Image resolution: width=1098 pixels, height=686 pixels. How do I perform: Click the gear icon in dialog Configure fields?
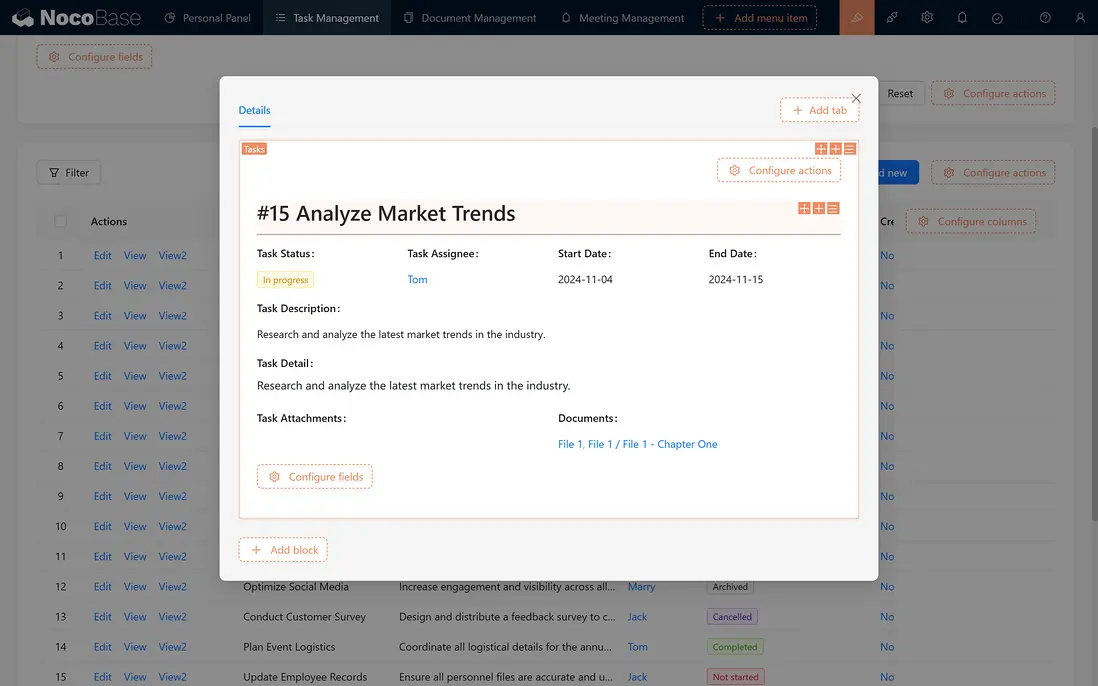274,477
